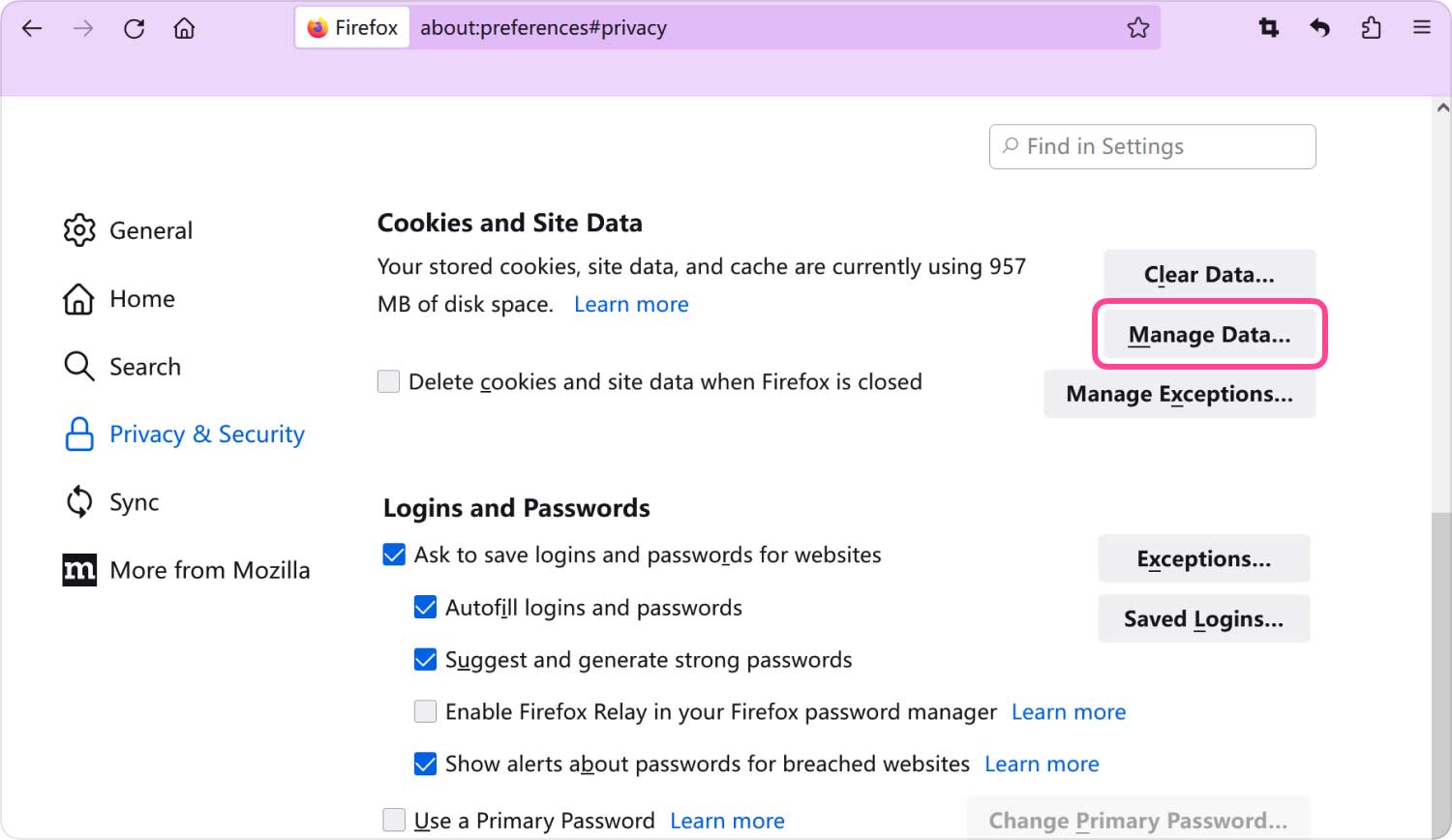1452x840 pixels.
Task: Toggle Autofill logins and passwords checkbox
Action: [x=425, y=607]
